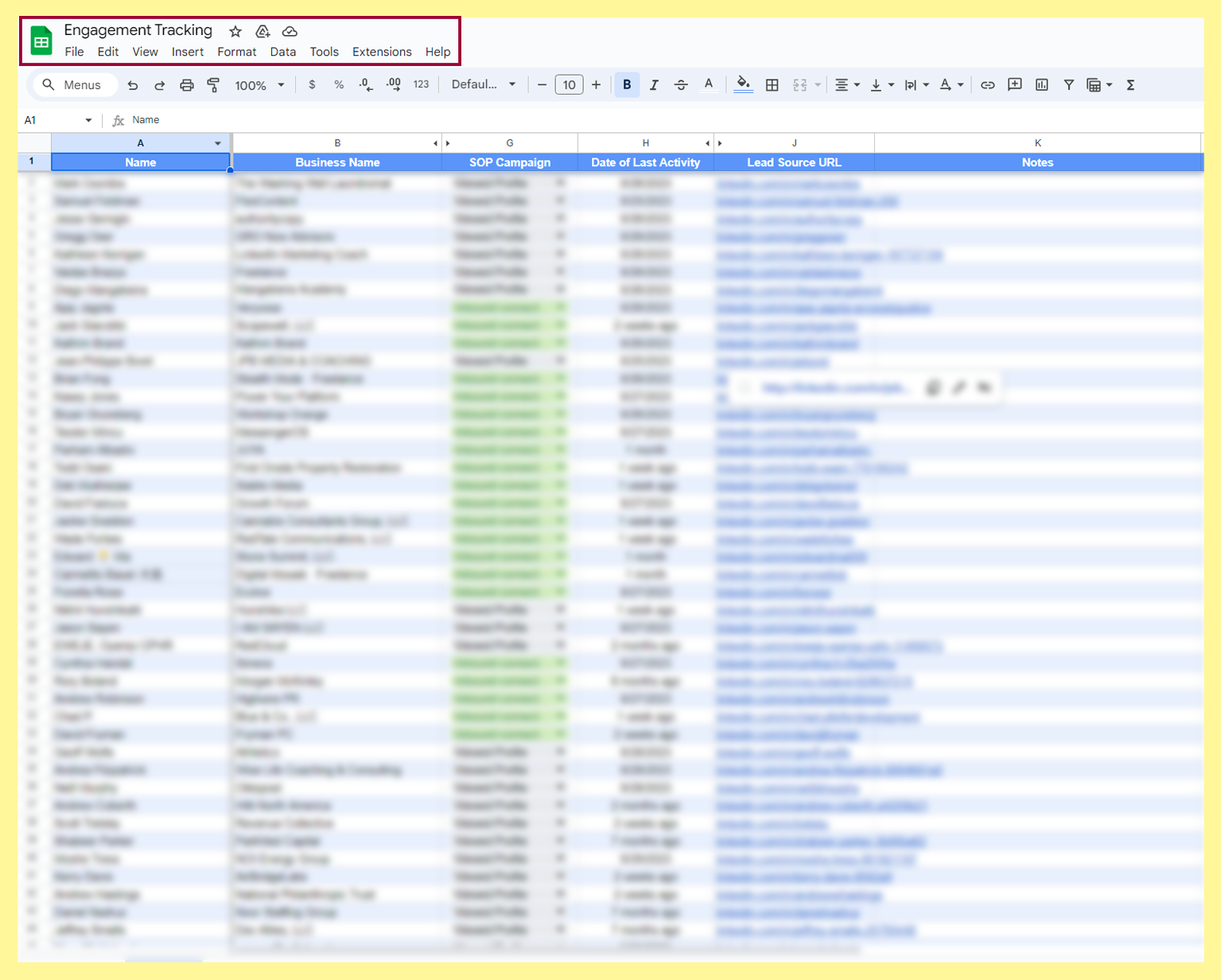1221x980 pixels.
Task: Open the File menu
Action: click(74, 52)
